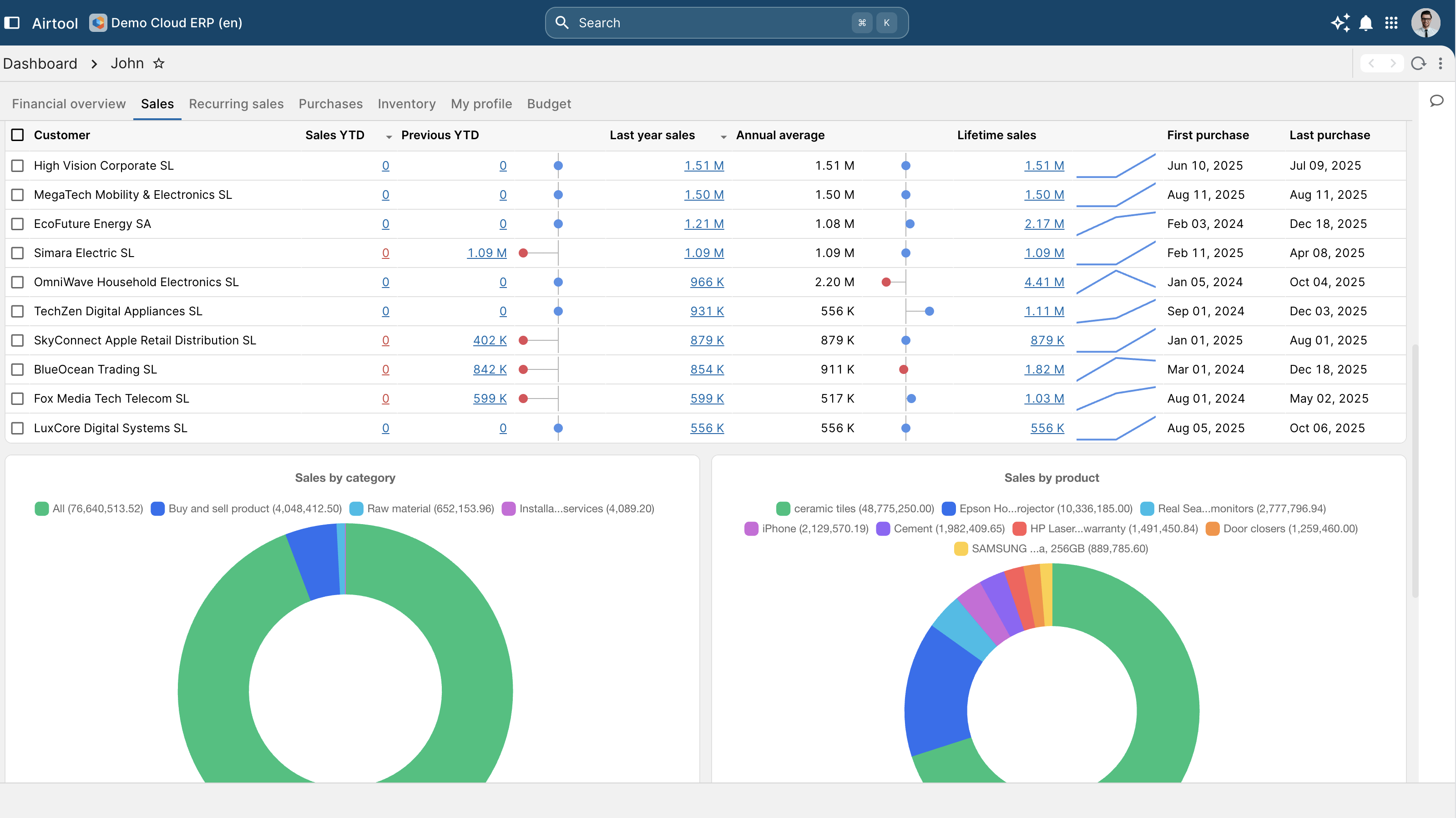Go to next record arrow

click(1393, 63)
